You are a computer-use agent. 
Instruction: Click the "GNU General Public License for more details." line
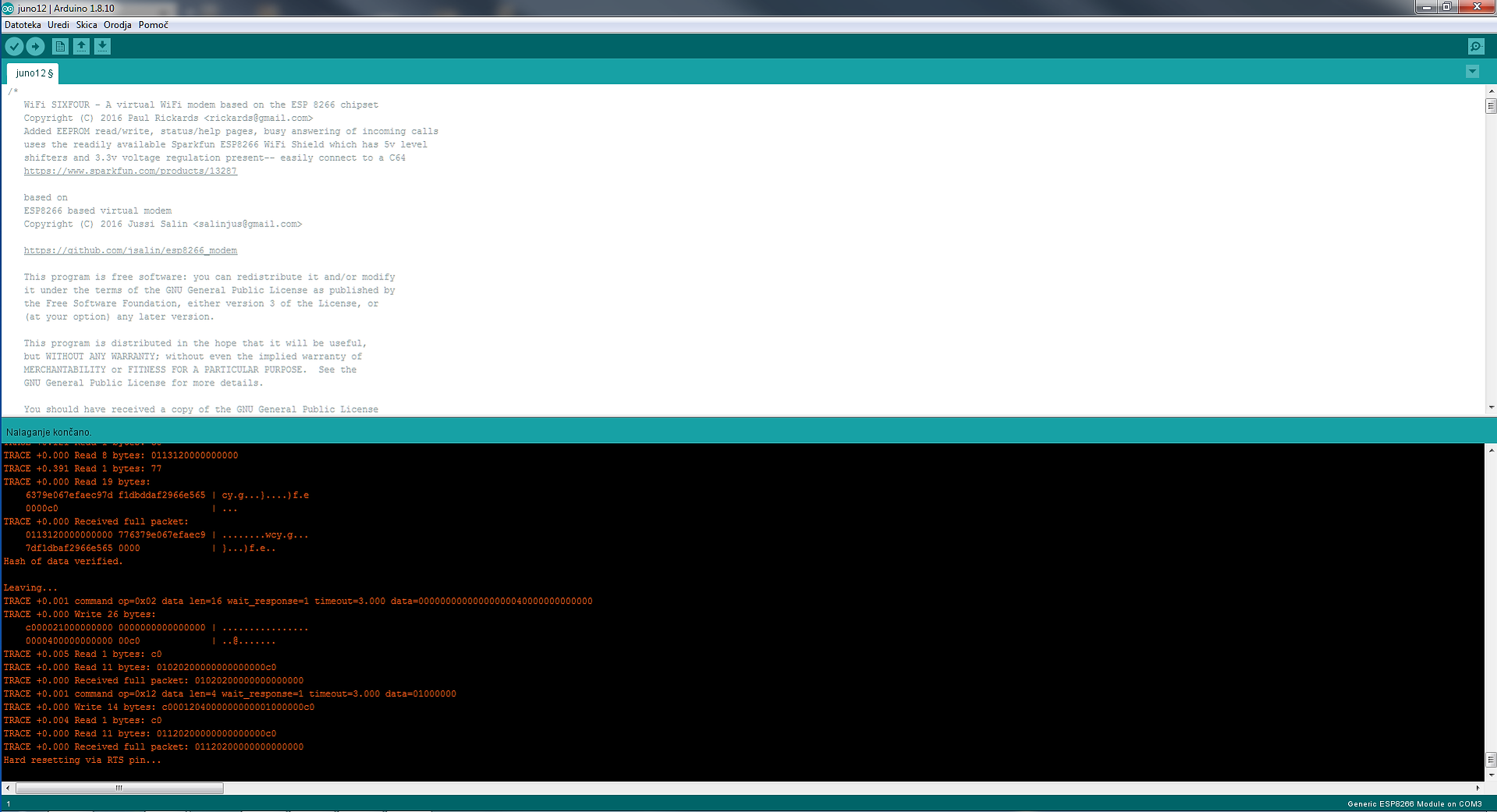(143, 383)
